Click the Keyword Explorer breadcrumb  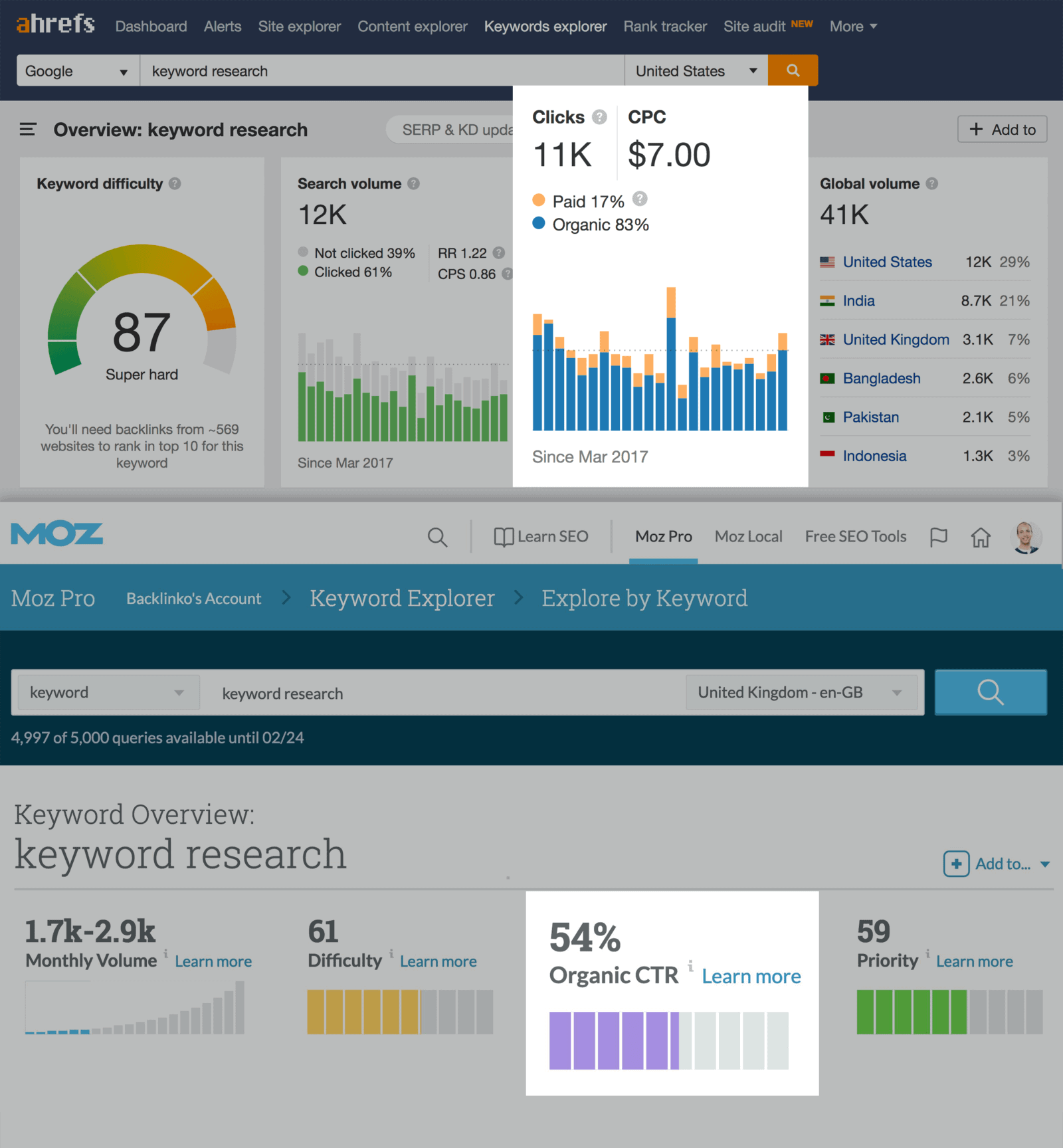(402, 599)
